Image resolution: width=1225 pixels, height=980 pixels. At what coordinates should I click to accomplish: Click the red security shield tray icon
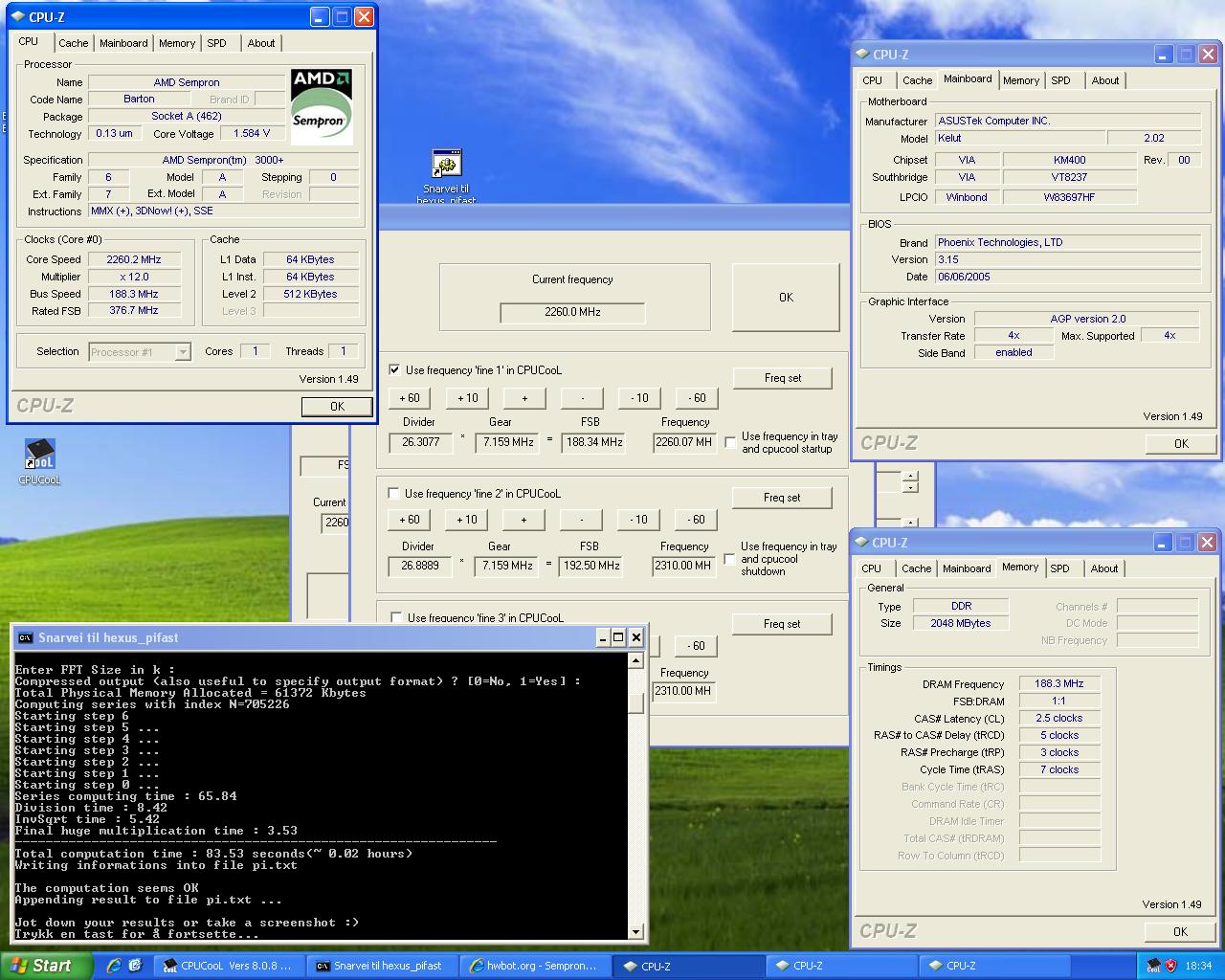coord(1171,966)
